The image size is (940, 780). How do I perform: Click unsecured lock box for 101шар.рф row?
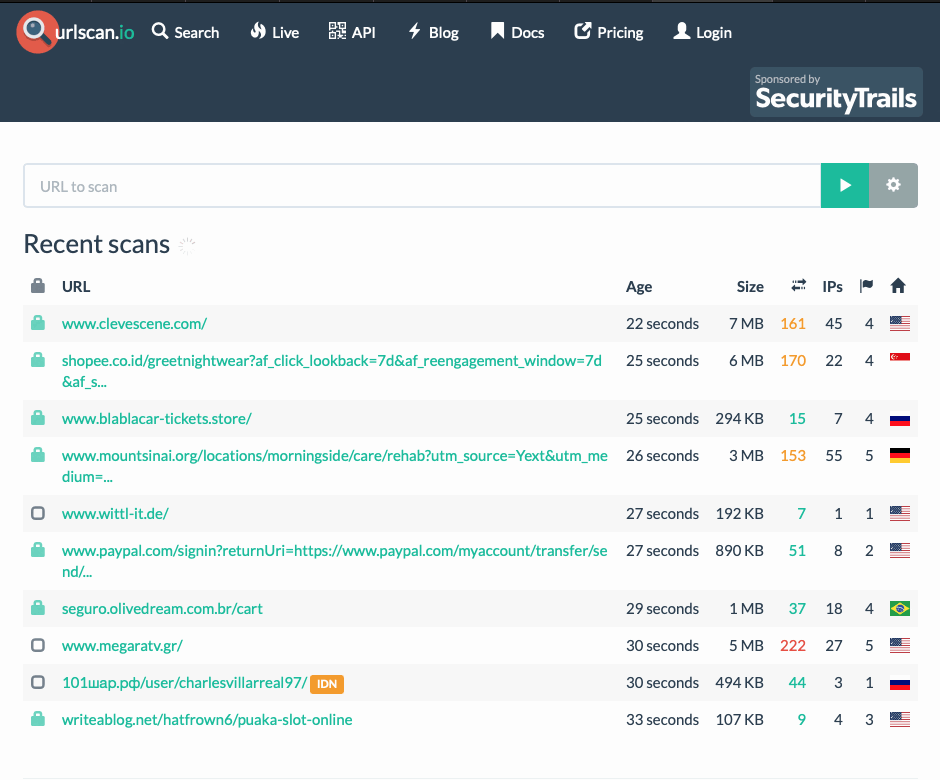click(x=38, y=683)
